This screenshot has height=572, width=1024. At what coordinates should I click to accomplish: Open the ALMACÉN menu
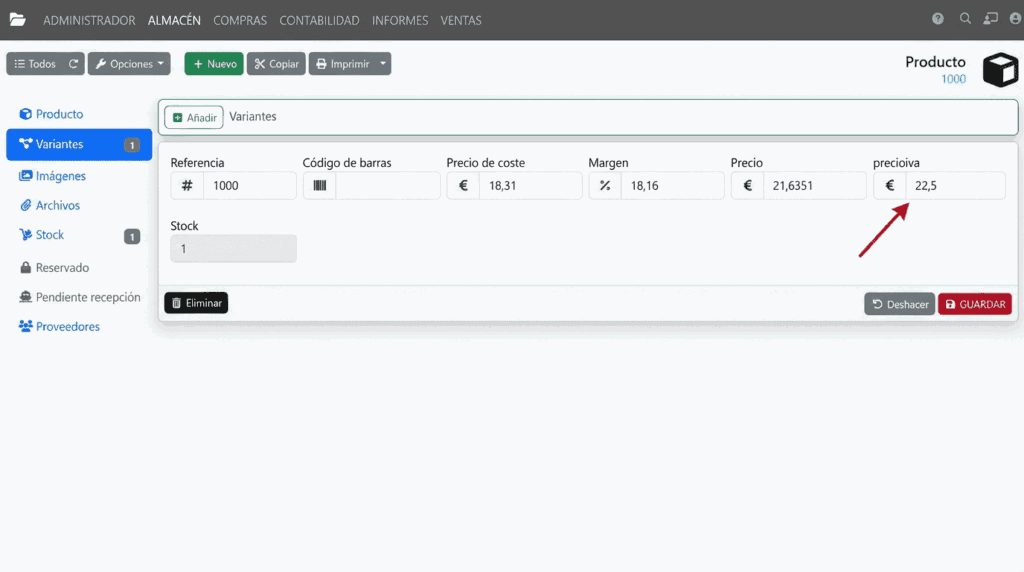(x=174, y=20)
